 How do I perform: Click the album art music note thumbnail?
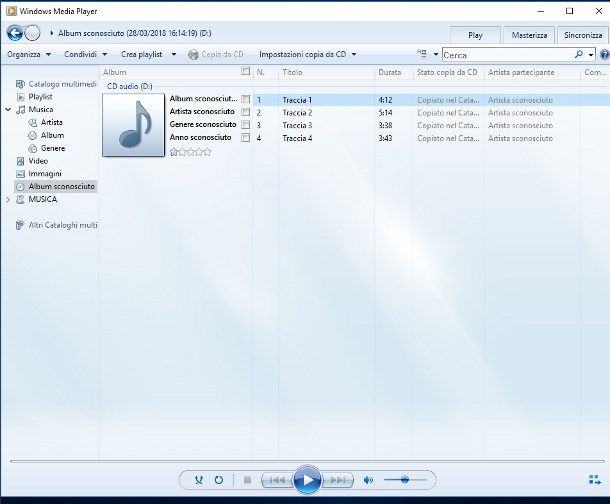pos(133,125)
